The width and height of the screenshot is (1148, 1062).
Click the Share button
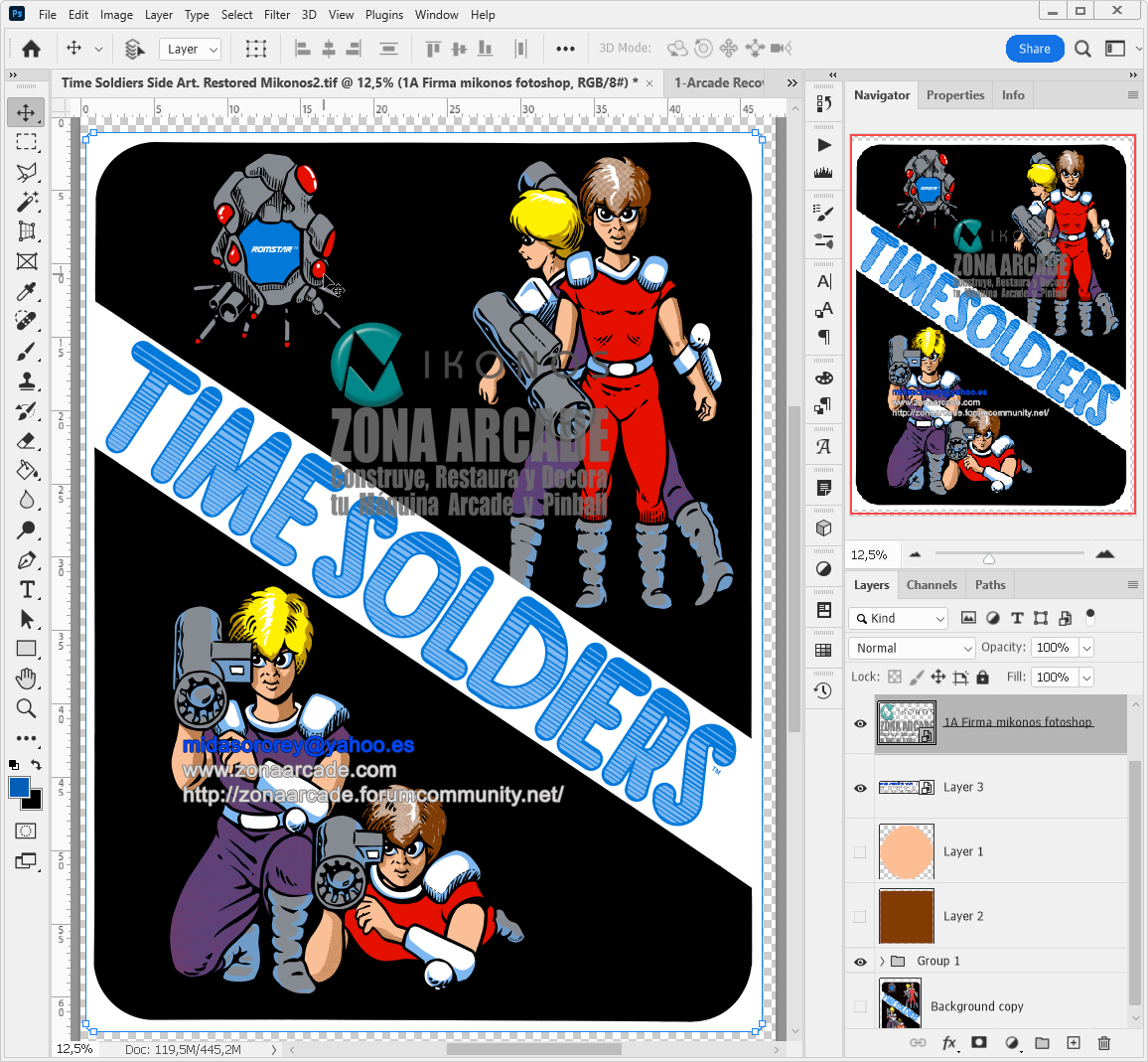[1034, 49]
